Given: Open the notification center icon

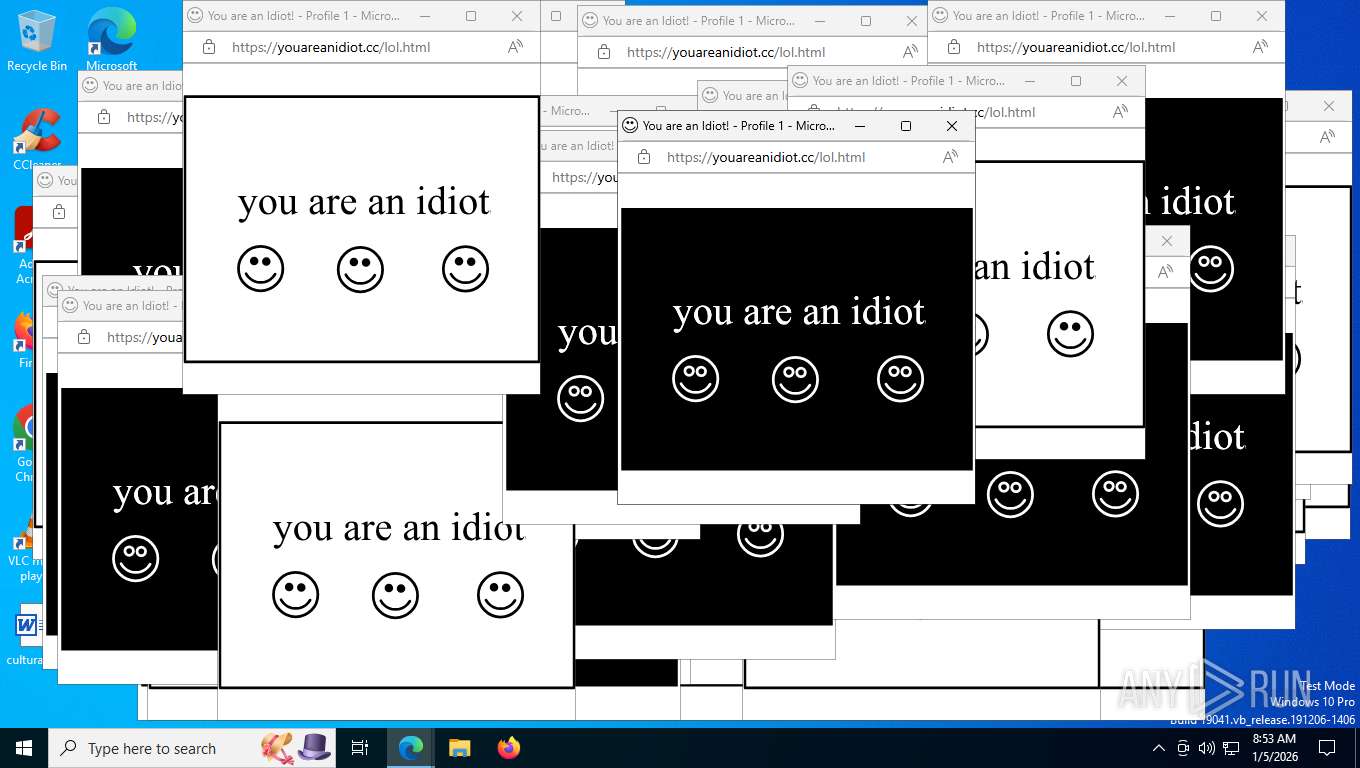Looking at the screenshot, I should point(1327,748).
